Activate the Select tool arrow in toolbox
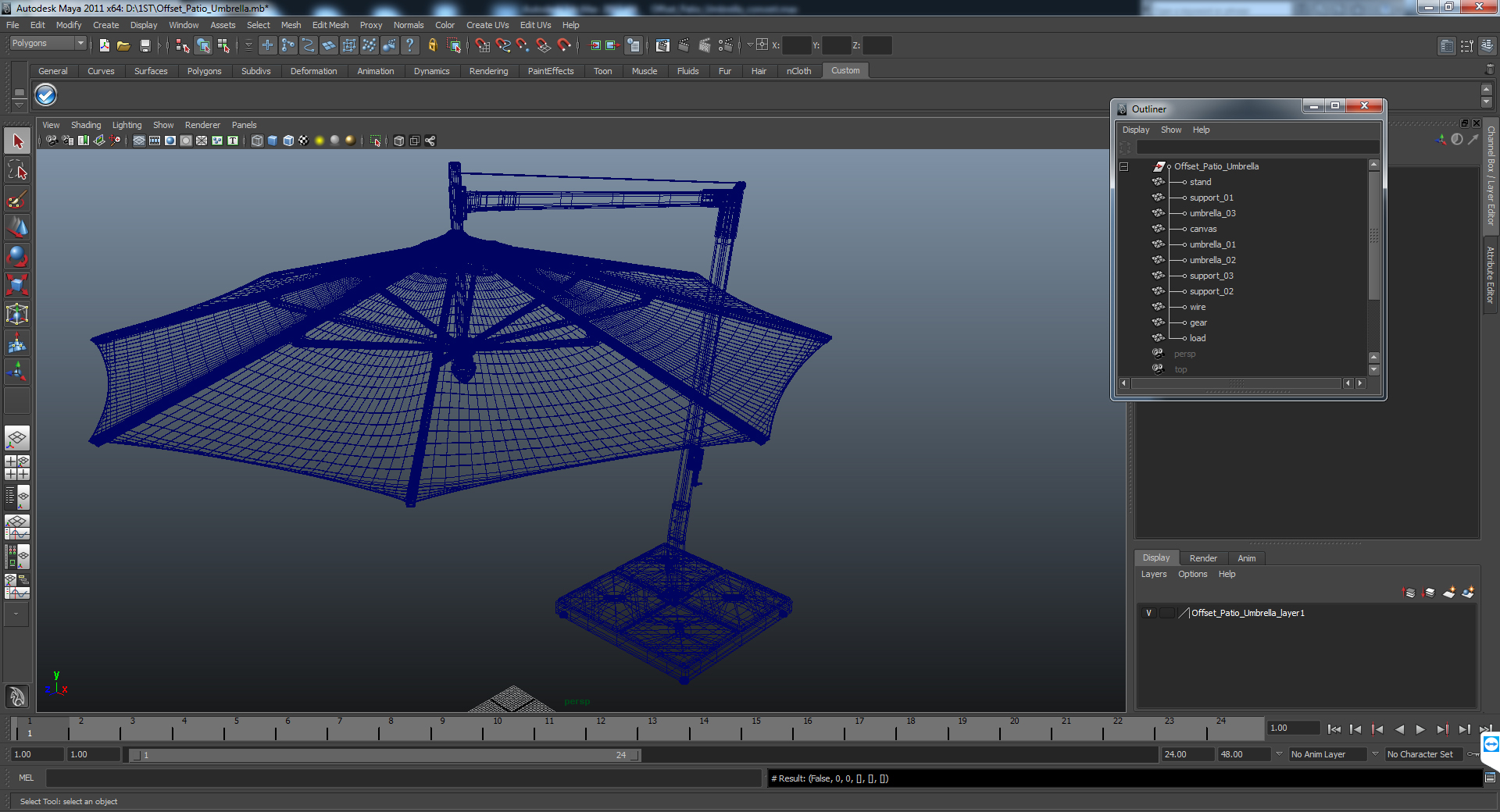This screenshot has height=812, width=1500. click(17, 141)
